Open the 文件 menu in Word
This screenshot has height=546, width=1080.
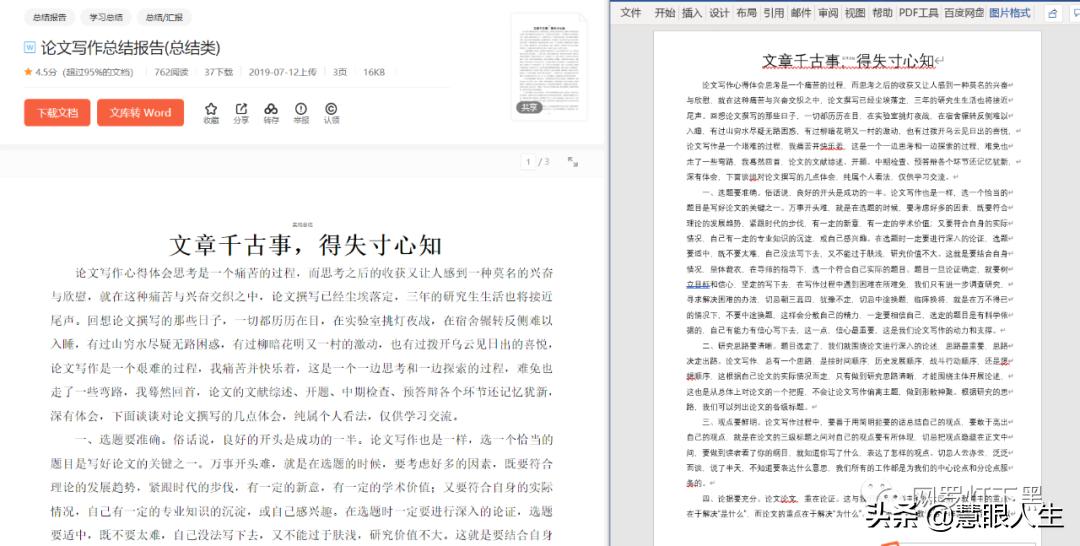click(x=630, y=12)
